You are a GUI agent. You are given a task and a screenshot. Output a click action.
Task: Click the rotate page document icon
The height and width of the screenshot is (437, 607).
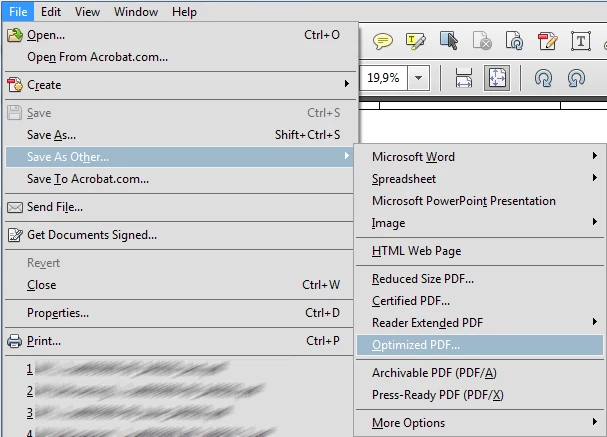514,41
